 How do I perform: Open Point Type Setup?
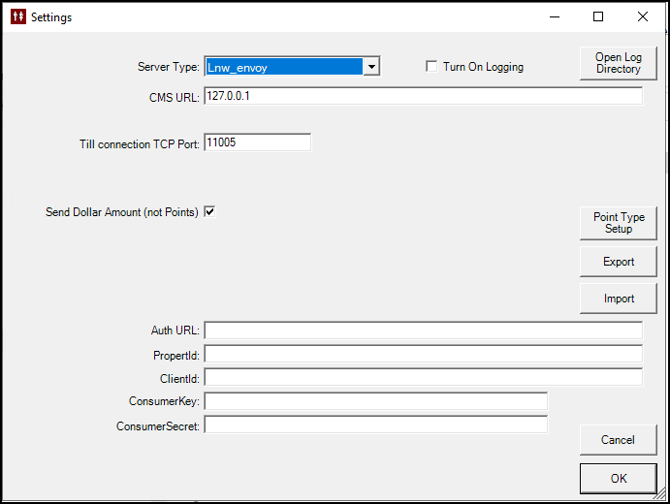[618, 223]
